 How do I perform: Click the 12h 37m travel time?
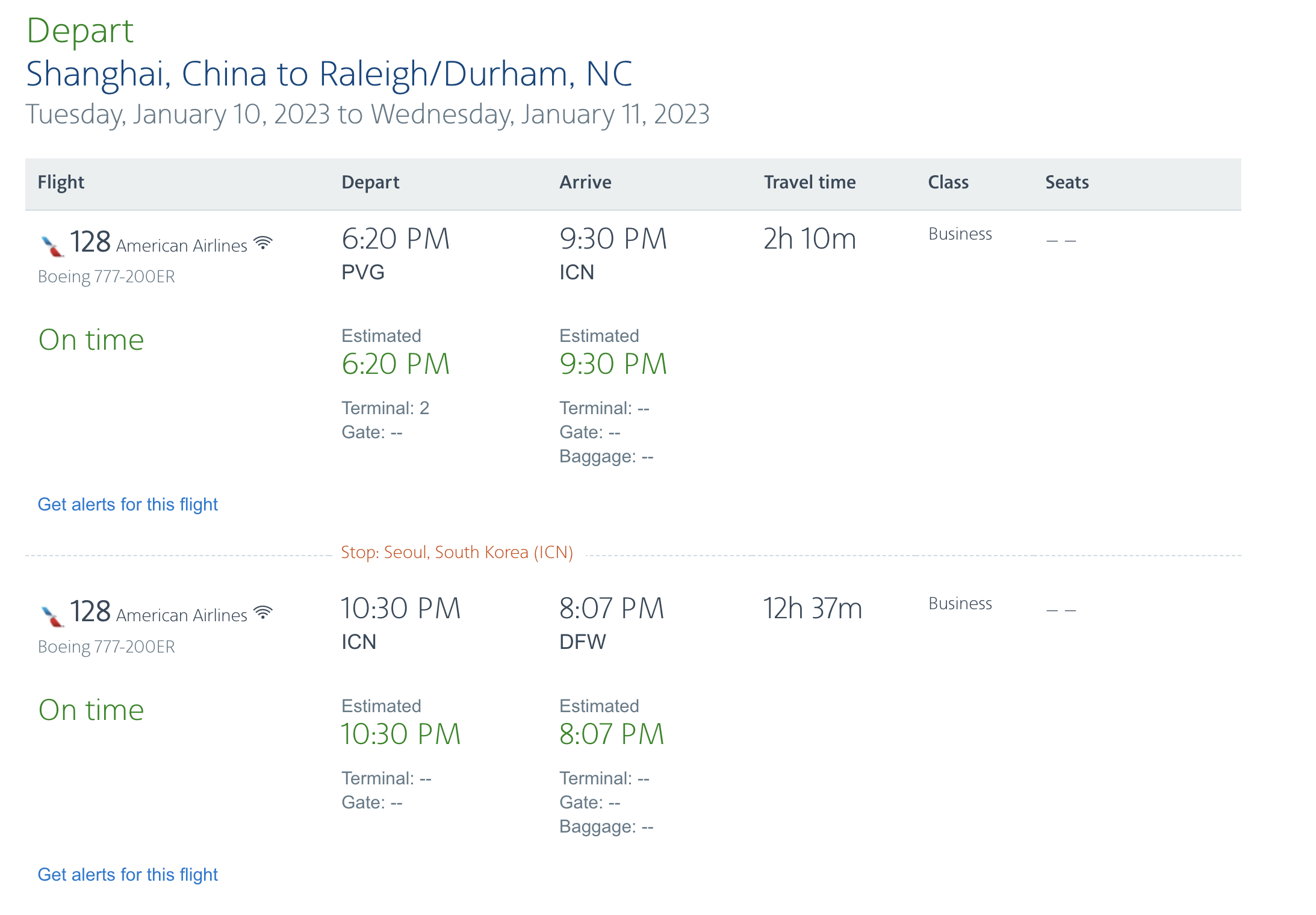point(813,609)
